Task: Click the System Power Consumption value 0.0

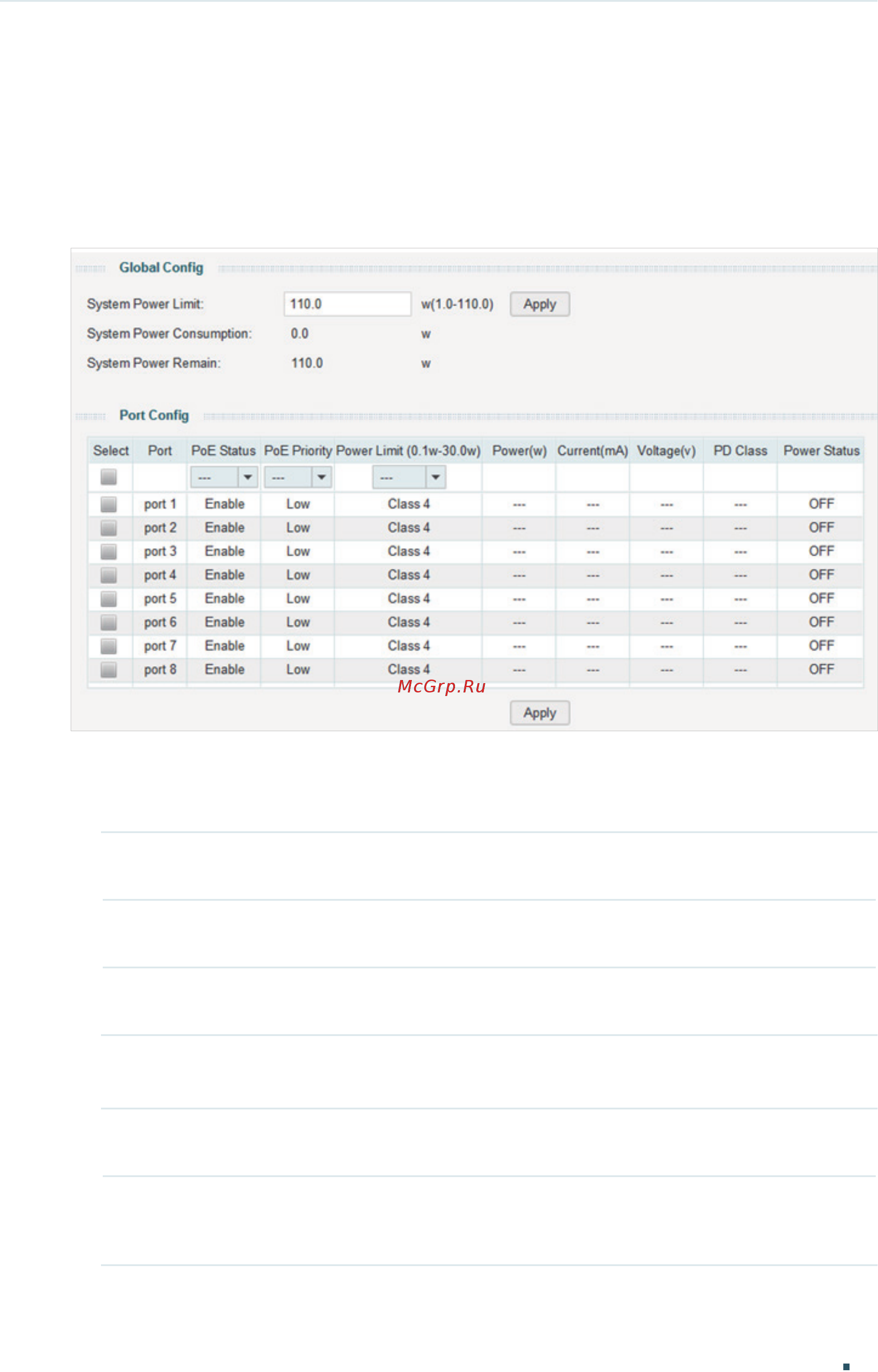Action: pyautogui.click(x=299, y=334)
